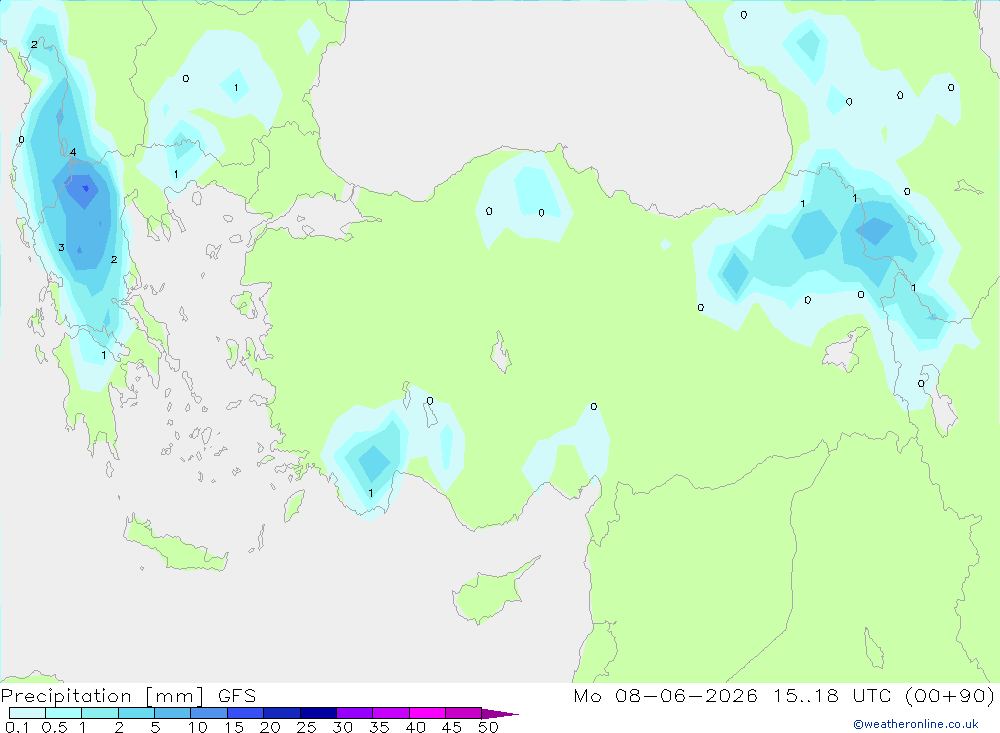Click the '50' legend scale label
The height and width of the screenshot is (733, 1000).
click(489, 727)
